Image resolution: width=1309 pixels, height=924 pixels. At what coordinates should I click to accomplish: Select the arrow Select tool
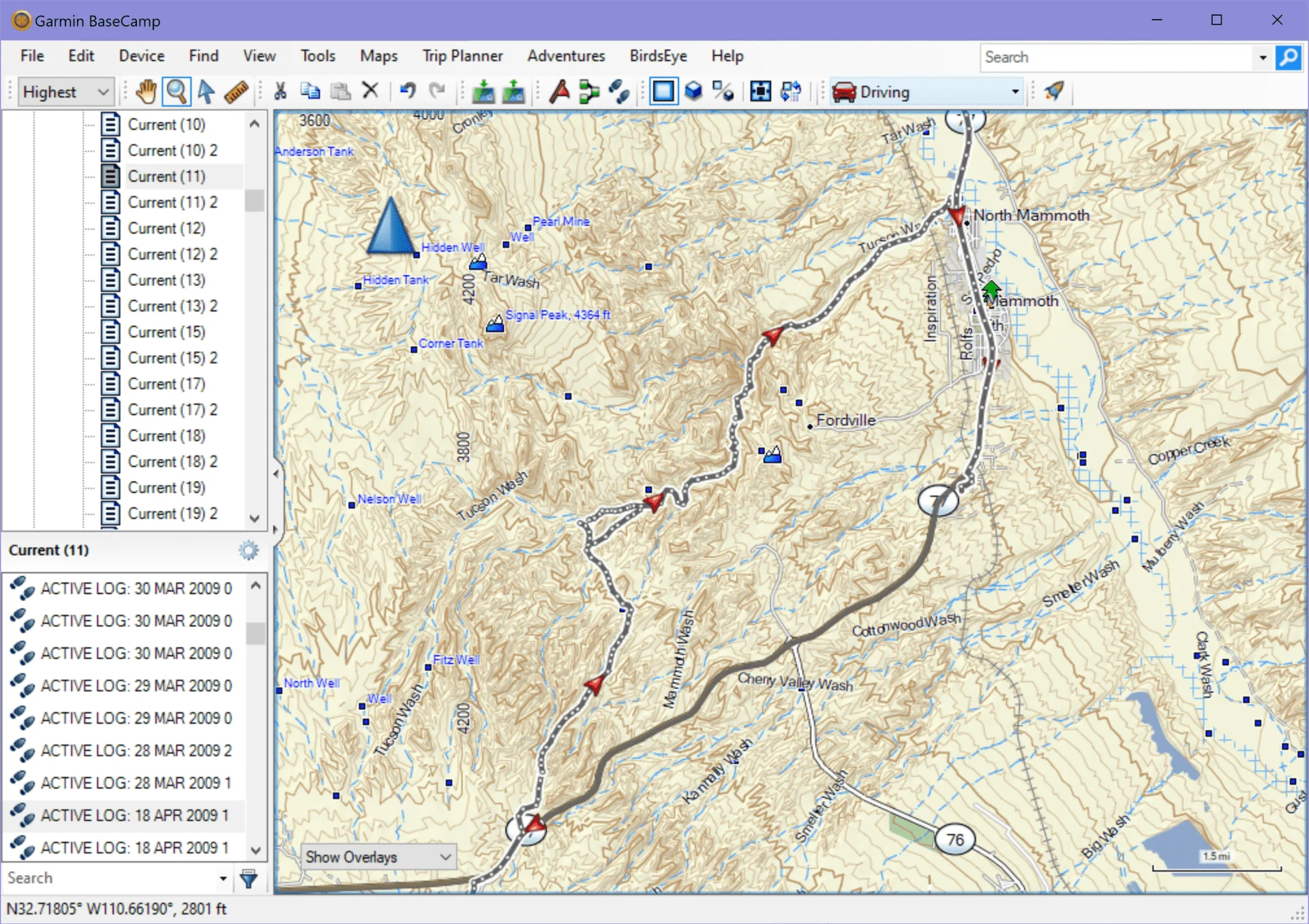206,91
